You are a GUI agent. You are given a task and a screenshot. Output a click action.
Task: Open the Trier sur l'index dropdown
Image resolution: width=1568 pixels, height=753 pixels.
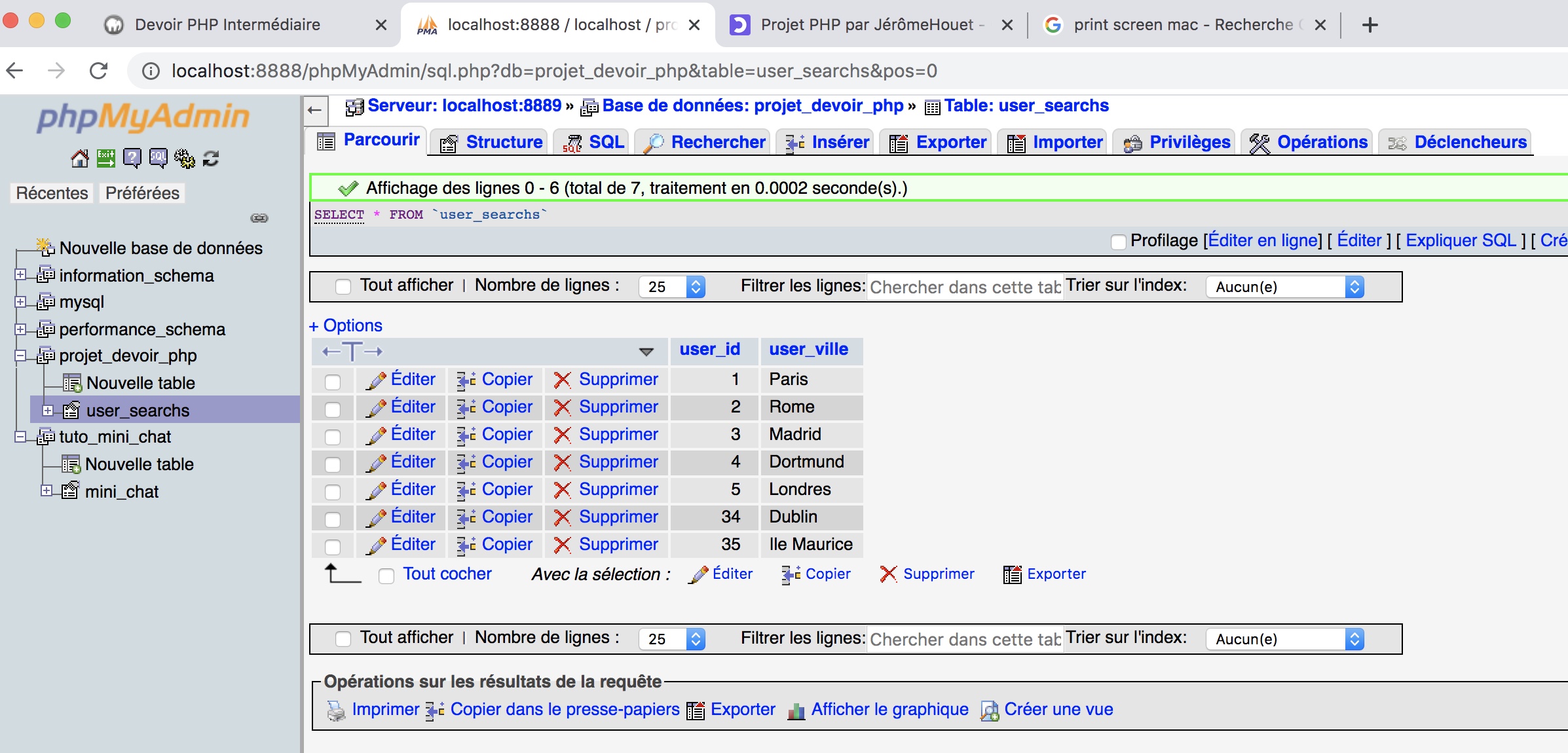point(1282,287)
